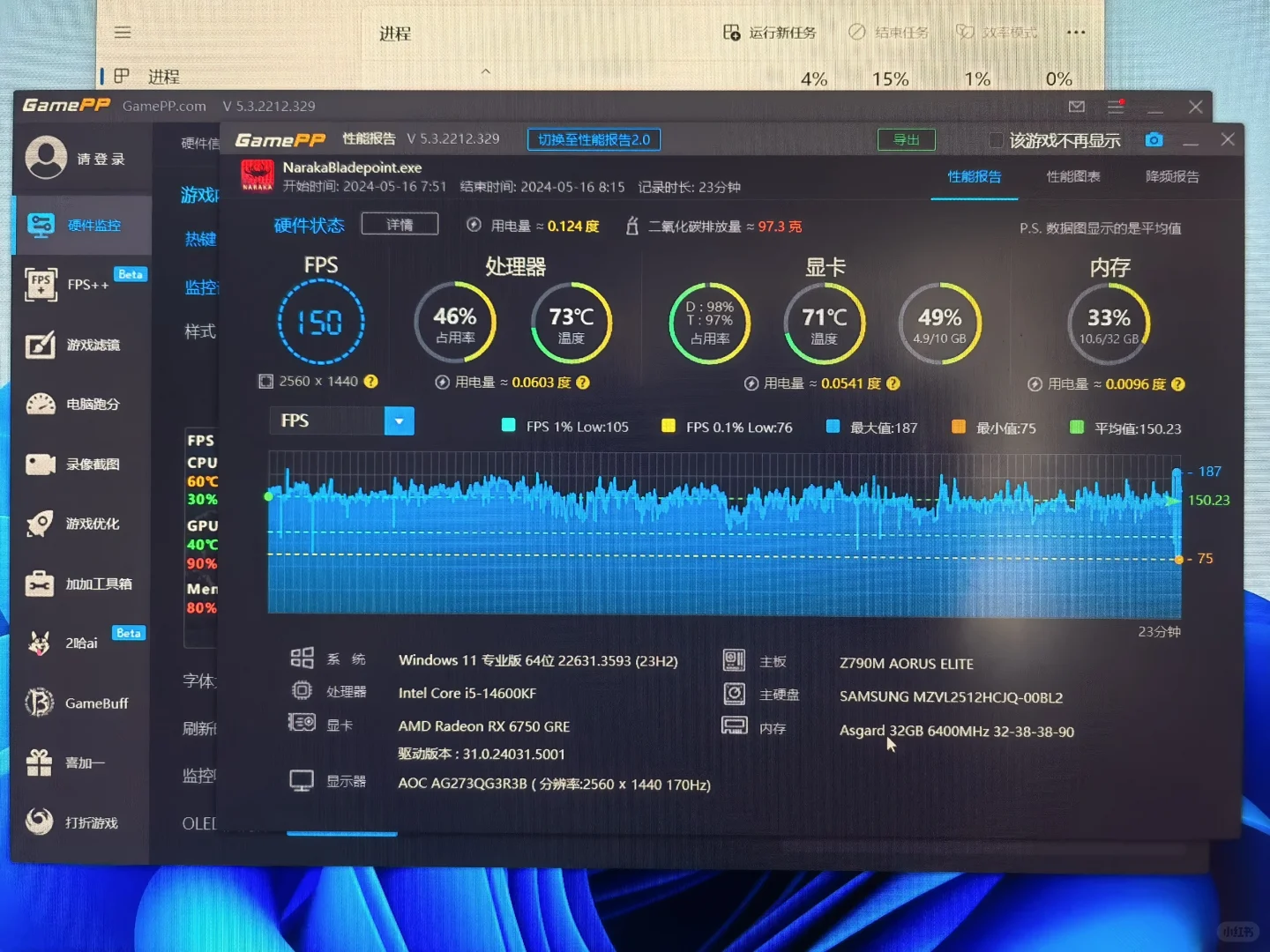Click the GPU 71℃ temperature gauge
Image resolution: width=1270 pixels, height=952 pixels.
coord(825,324)
